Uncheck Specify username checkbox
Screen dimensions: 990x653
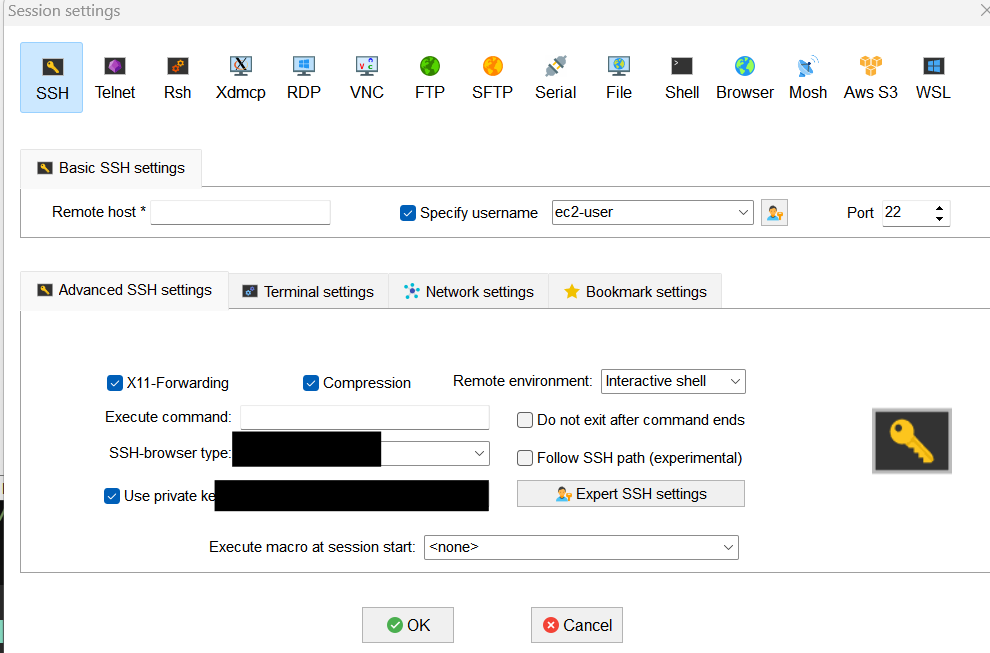pyautogui.click(x=408, y=213)
